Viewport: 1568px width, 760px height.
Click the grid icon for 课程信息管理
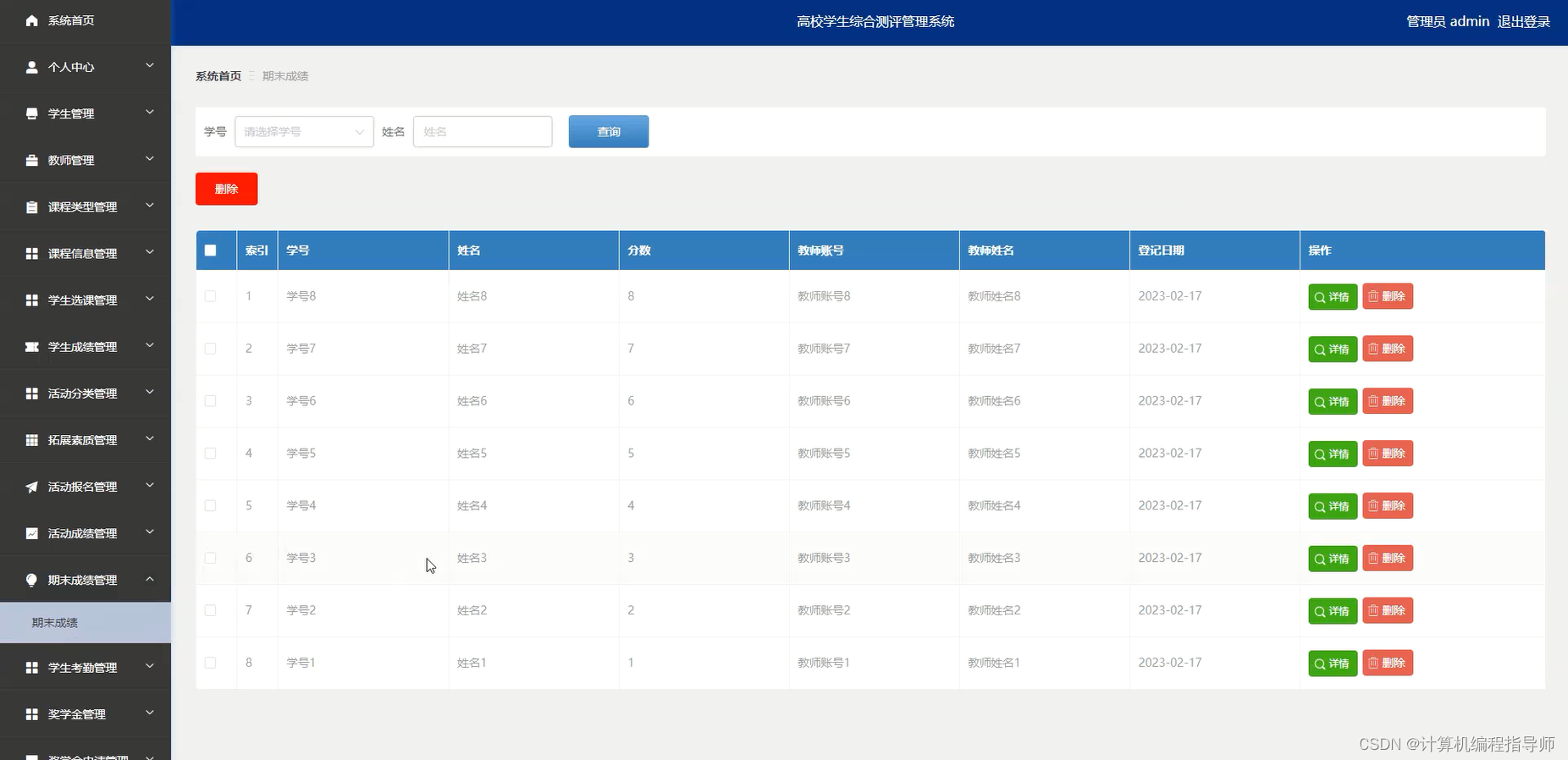pos(31,253)
